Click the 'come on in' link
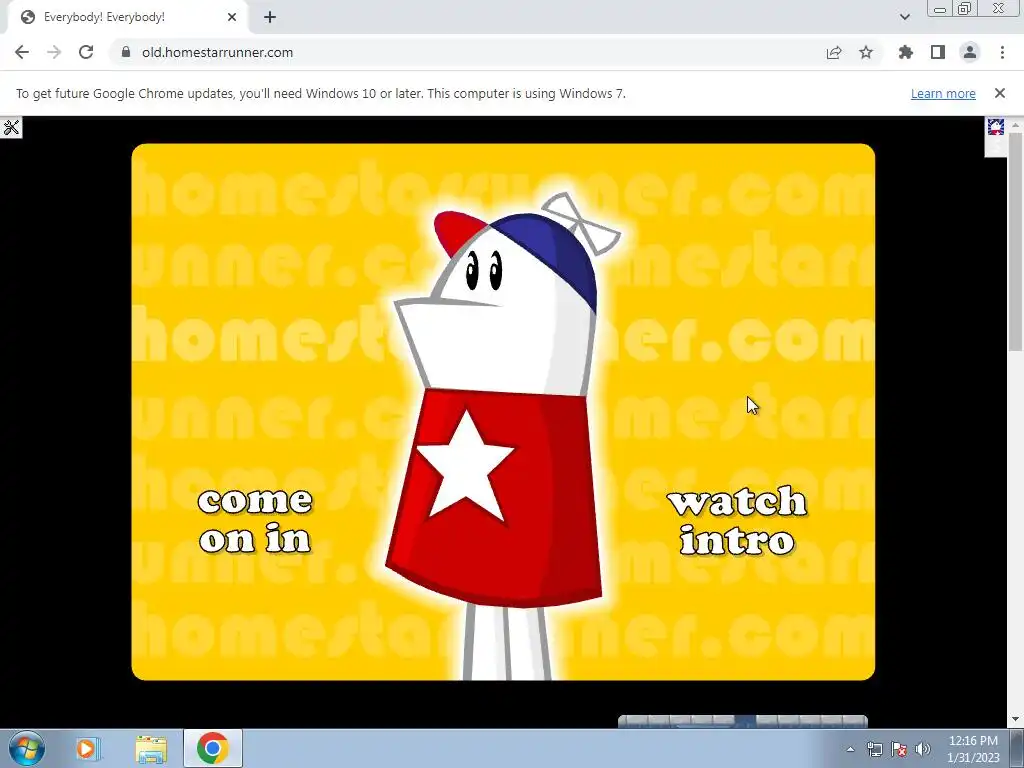This screenshot has width=1024, height=768. [x=255, y=521]
